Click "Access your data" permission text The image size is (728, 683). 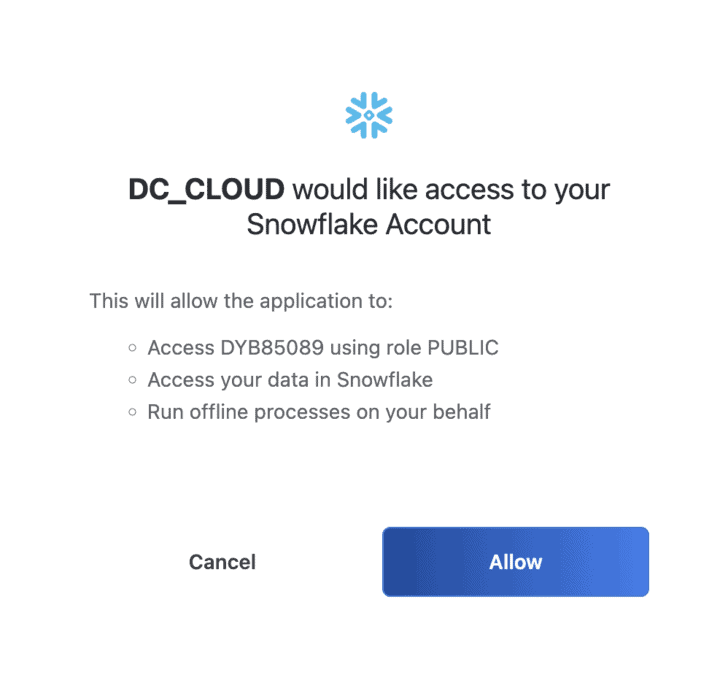[231, 380]
